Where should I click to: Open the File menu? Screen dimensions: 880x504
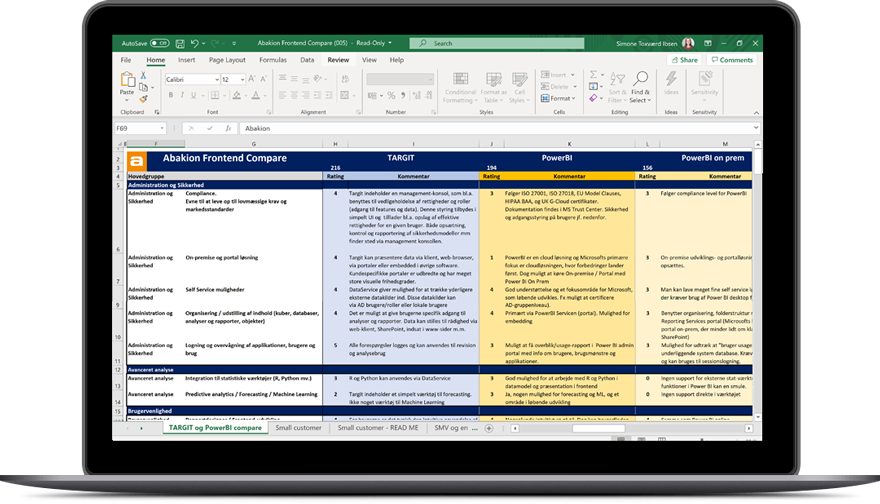pos(126,60)
